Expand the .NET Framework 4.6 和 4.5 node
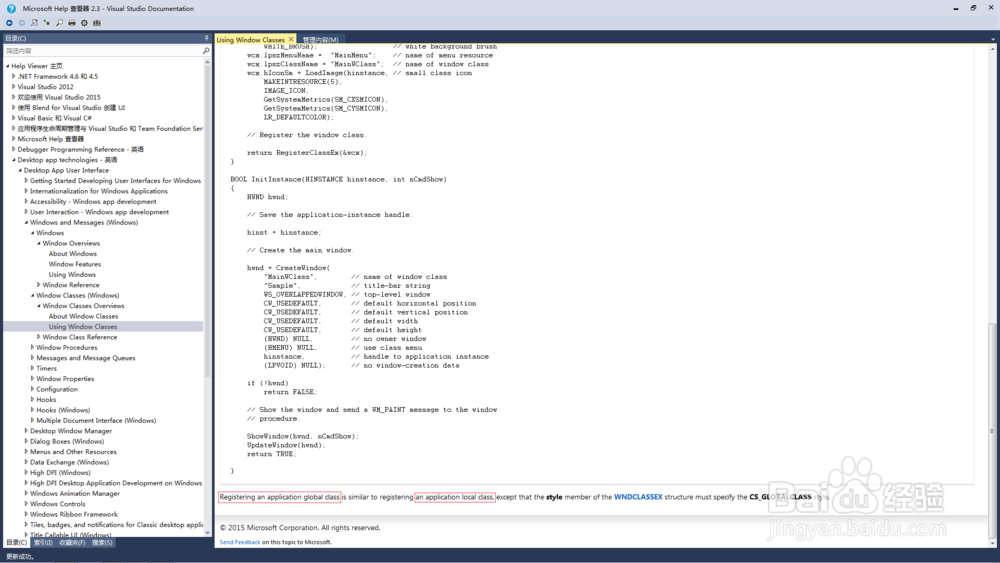Screen dimensions: 1000x563 (13, 76)
